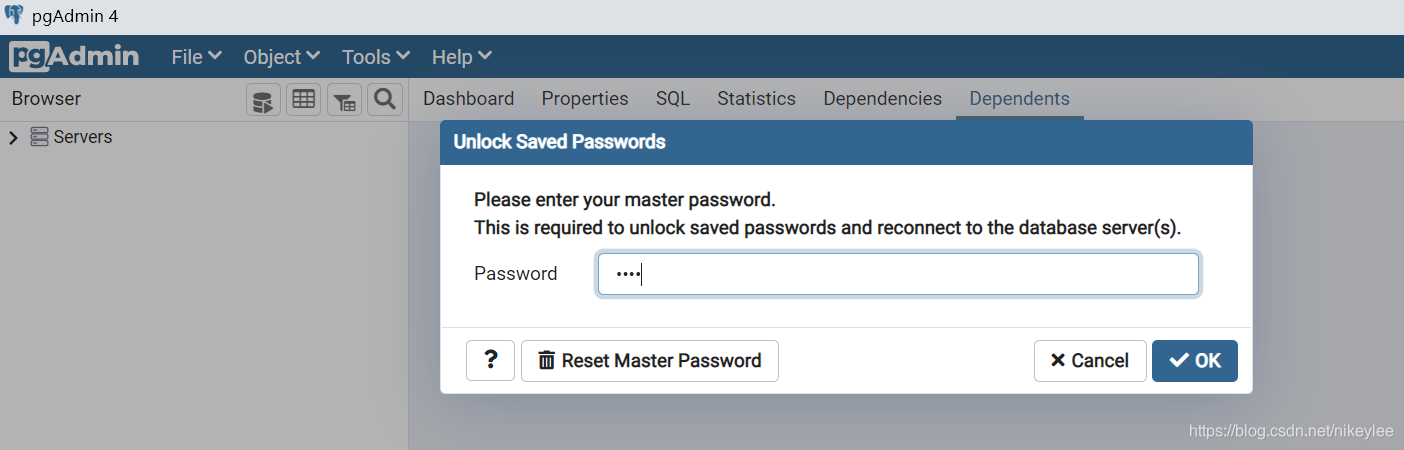Open the Statistics tab

tap(756, 99)
